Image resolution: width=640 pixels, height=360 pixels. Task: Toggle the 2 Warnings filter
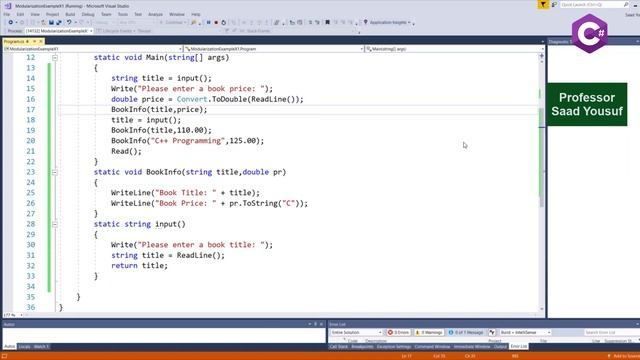pos(429,332)
